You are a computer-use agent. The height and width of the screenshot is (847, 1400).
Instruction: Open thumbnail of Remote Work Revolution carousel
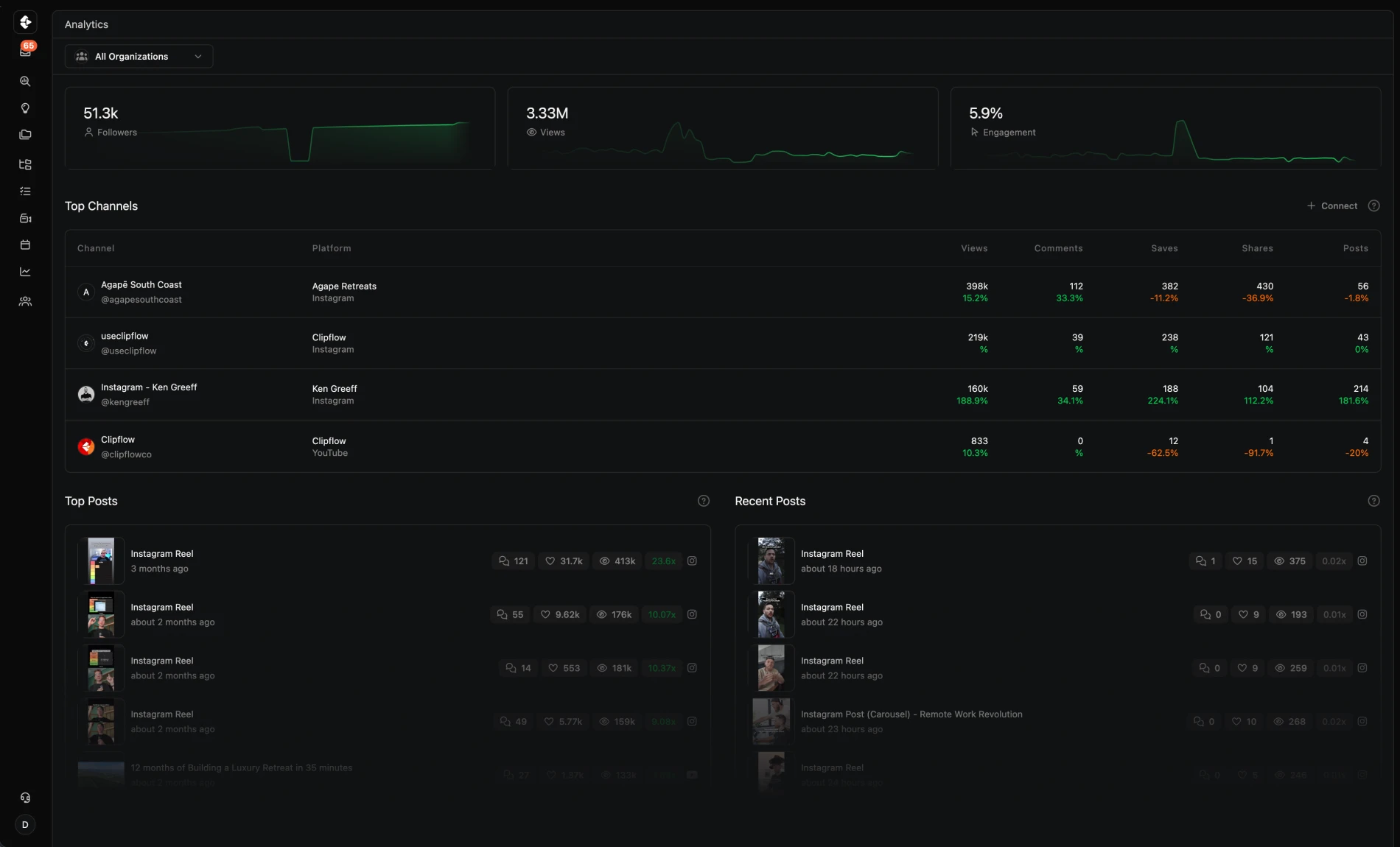coord(771,721)
